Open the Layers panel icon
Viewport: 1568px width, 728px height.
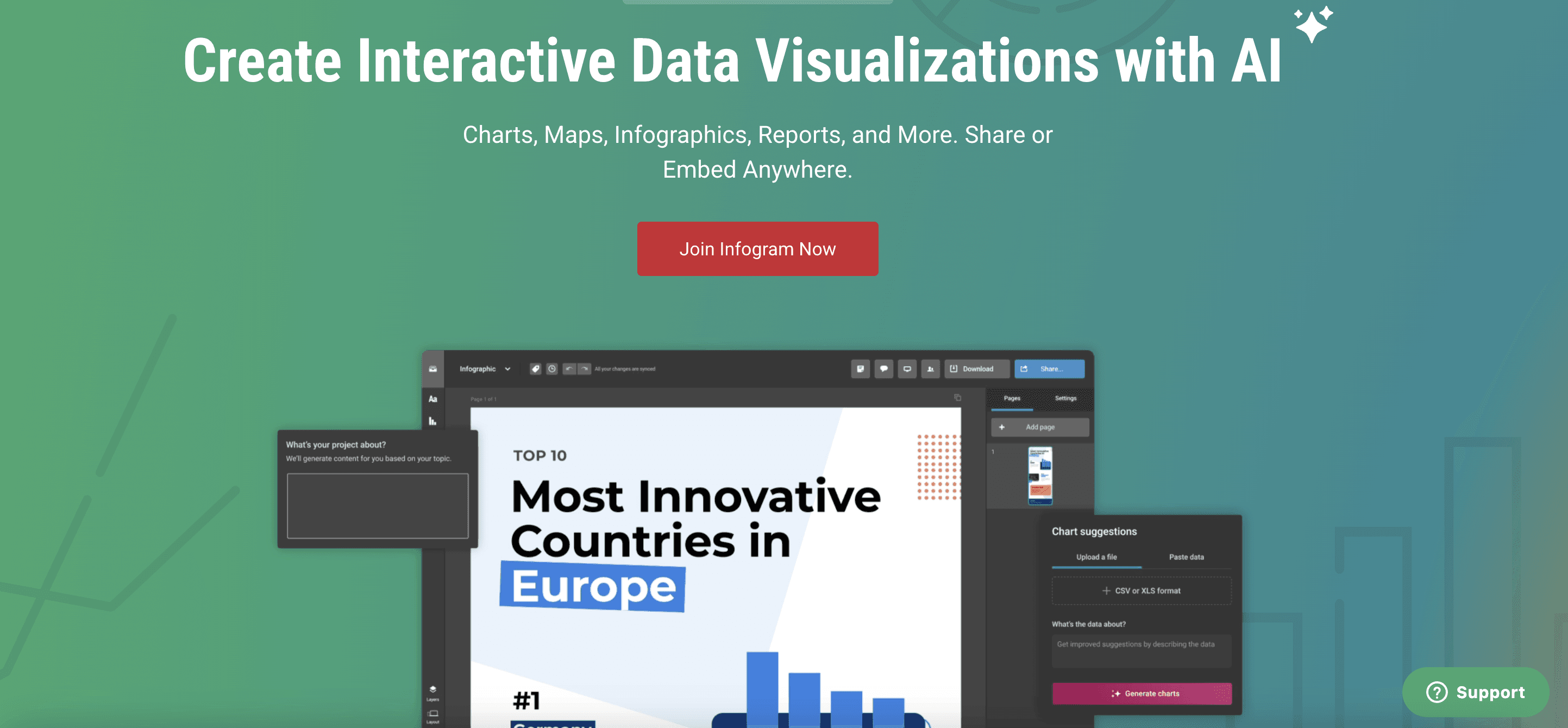(x=433, y=693)
